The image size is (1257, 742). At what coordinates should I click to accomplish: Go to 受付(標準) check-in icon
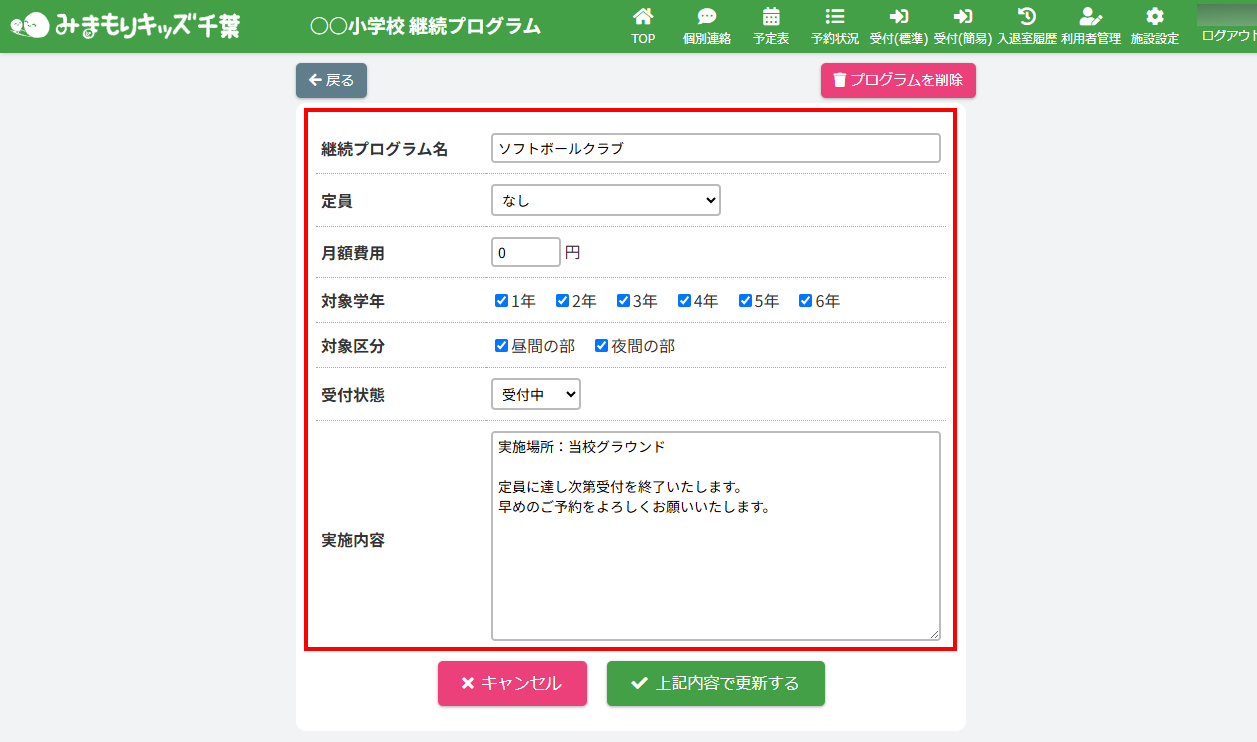(x=899, y=17)
